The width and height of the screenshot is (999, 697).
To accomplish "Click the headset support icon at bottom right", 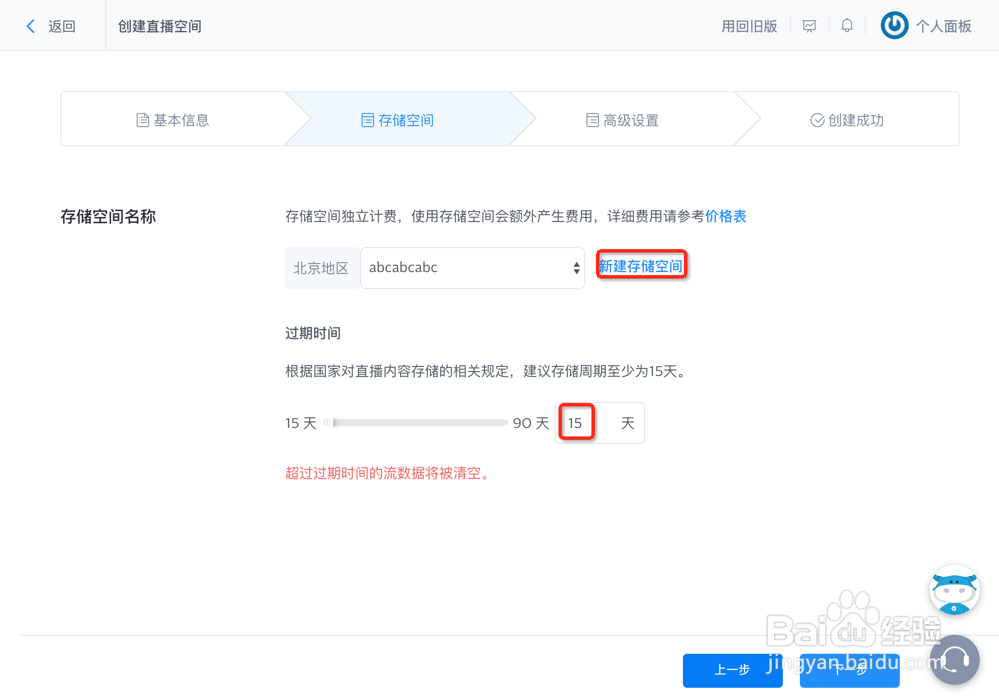I will click(x=953, y=660).
